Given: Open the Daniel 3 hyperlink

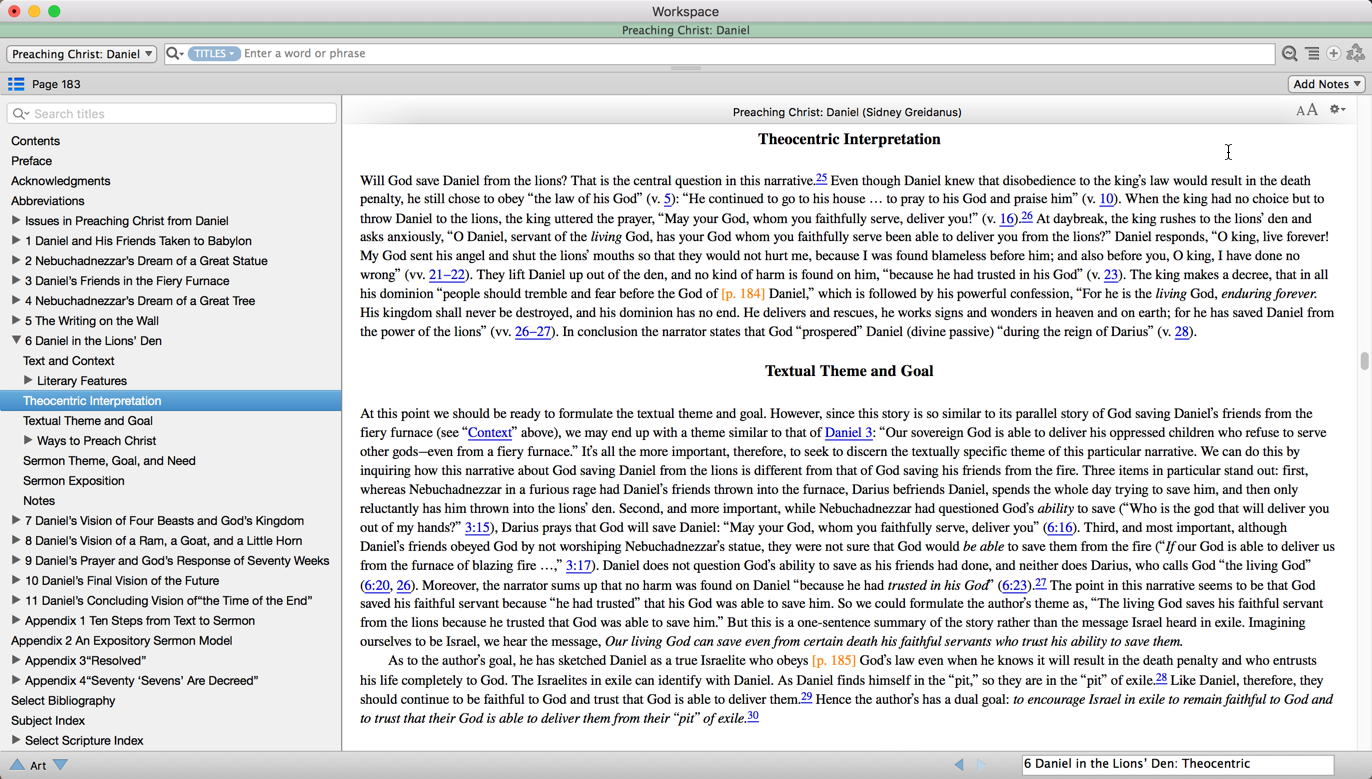Looking at the screenshot, I should point(848,433).
